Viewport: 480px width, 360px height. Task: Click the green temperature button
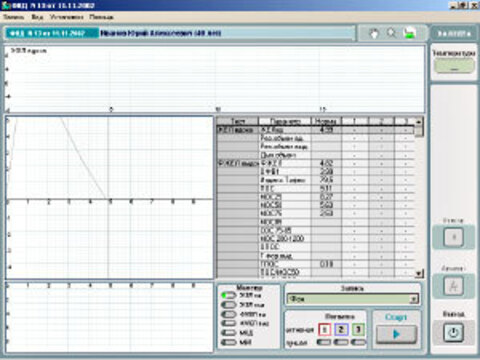coord(454,66)
